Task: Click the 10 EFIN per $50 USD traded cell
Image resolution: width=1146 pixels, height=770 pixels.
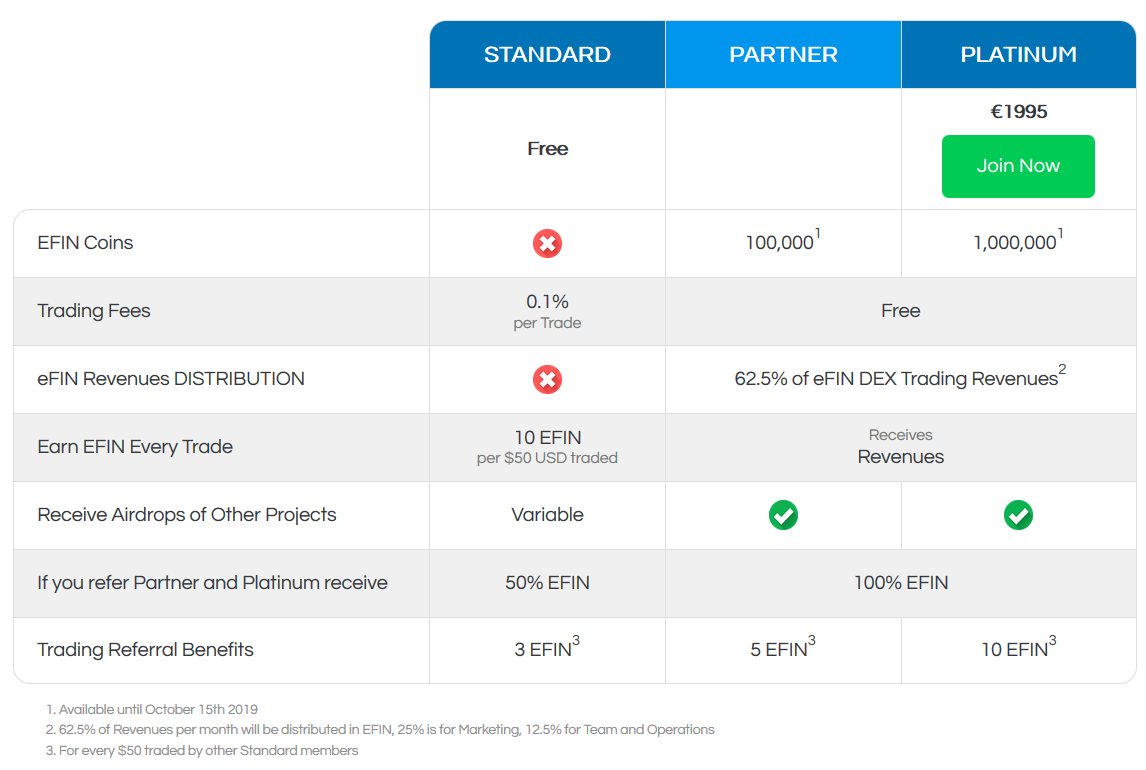Action: pyautogui.click(x=547, y=447)
